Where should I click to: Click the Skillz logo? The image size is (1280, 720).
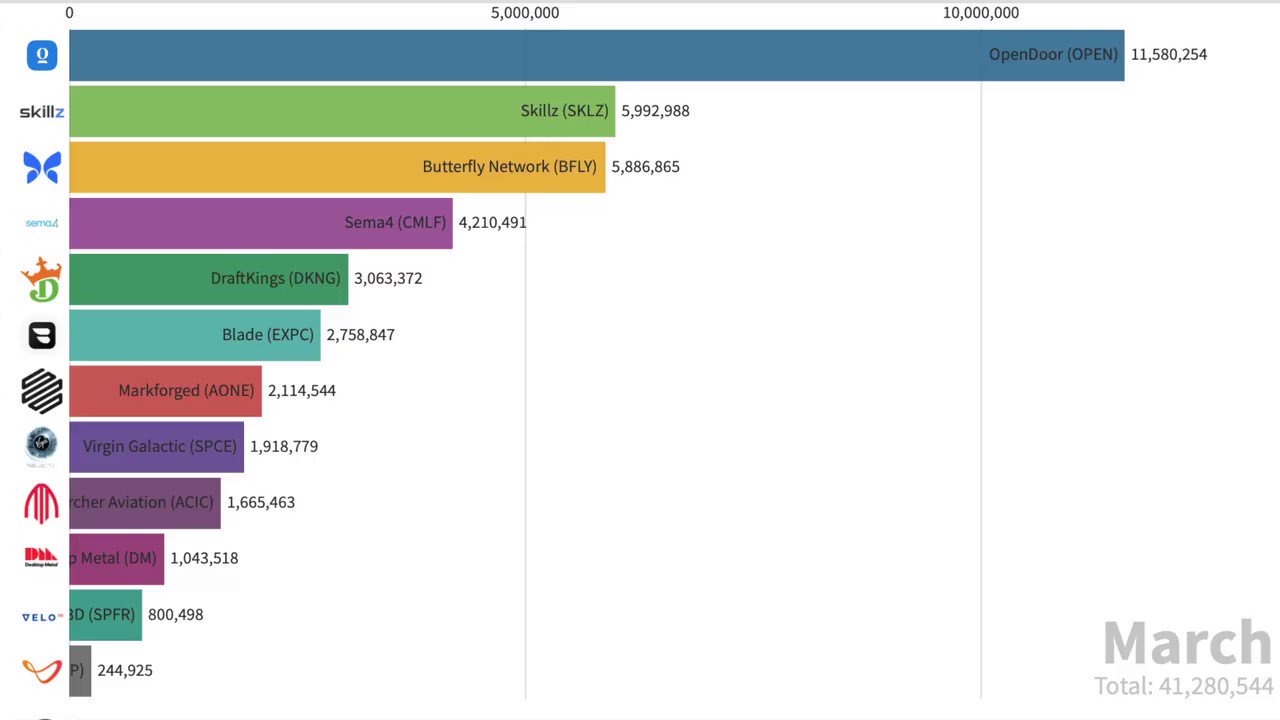pos(42,111)
